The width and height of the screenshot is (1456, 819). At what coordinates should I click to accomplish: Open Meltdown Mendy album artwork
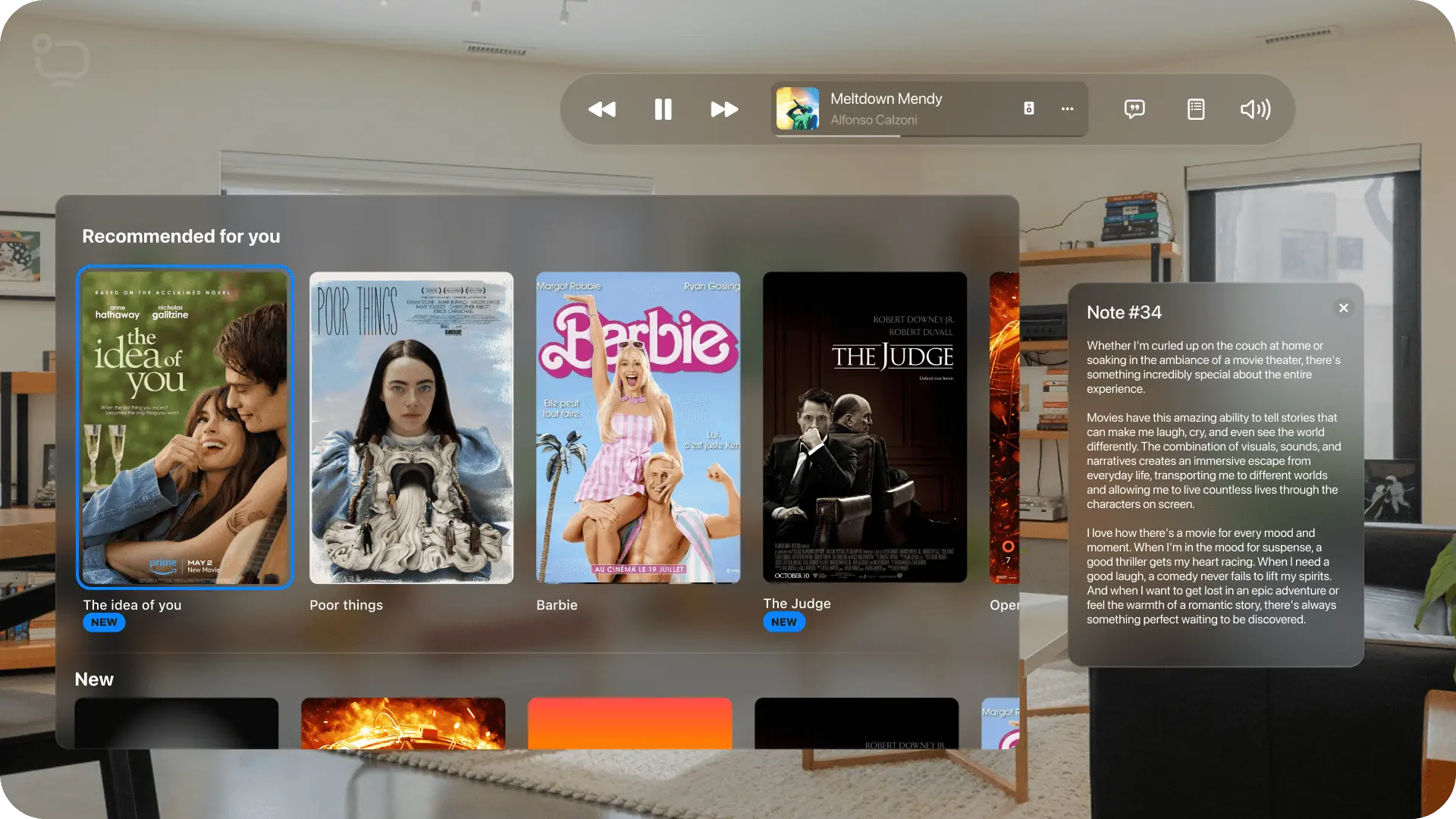point(797,108)
